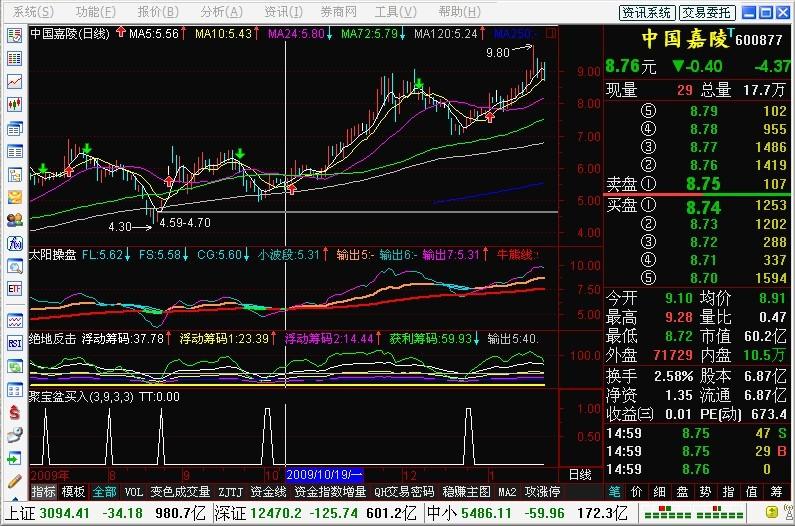Select the QH交易密码 indicator tab
Screen dimensions: 795x526
404,492
